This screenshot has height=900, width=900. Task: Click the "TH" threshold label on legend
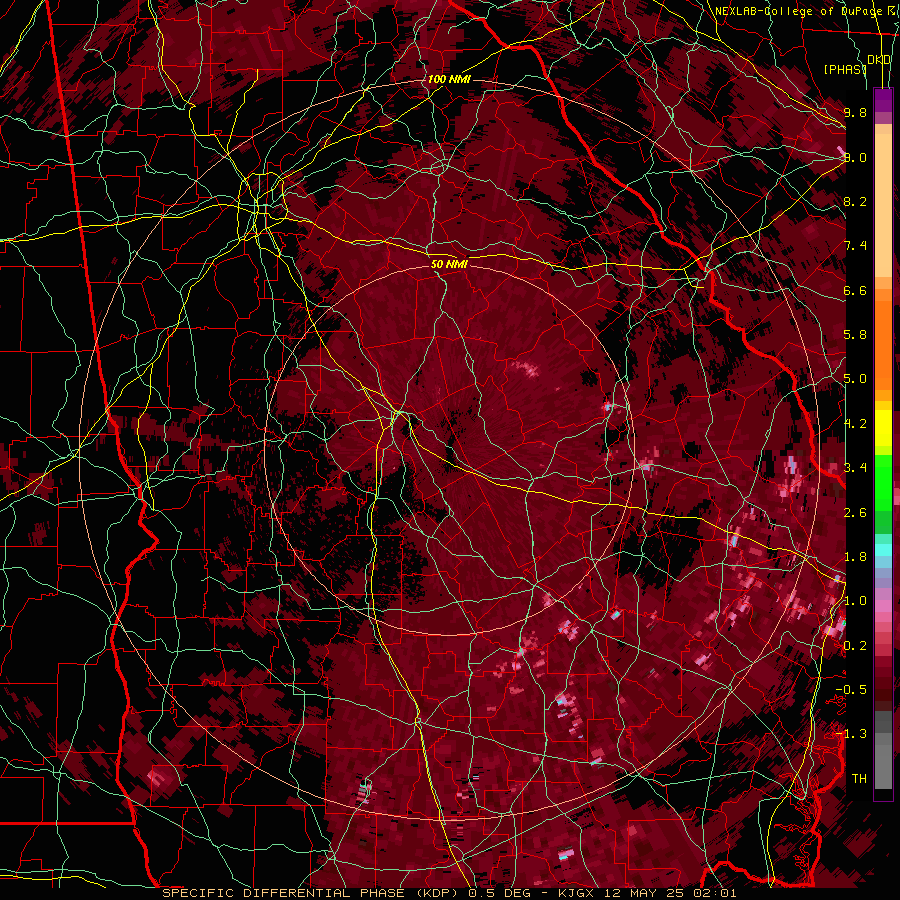[x=859, y=779]
